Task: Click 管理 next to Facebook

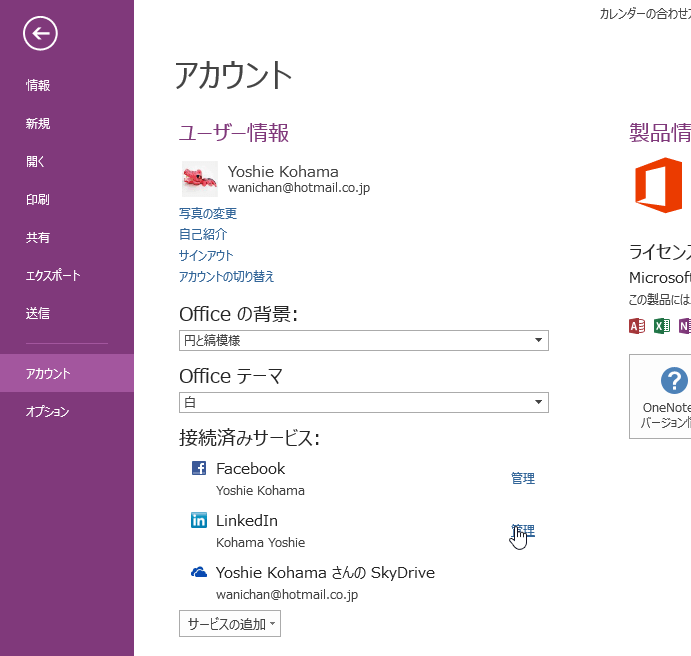Action: pos(523,479)
